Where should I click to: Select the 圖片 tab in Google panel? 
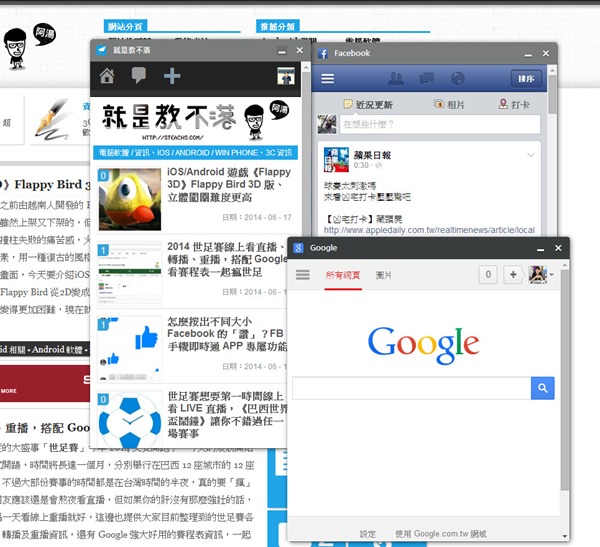pos(383,275)
